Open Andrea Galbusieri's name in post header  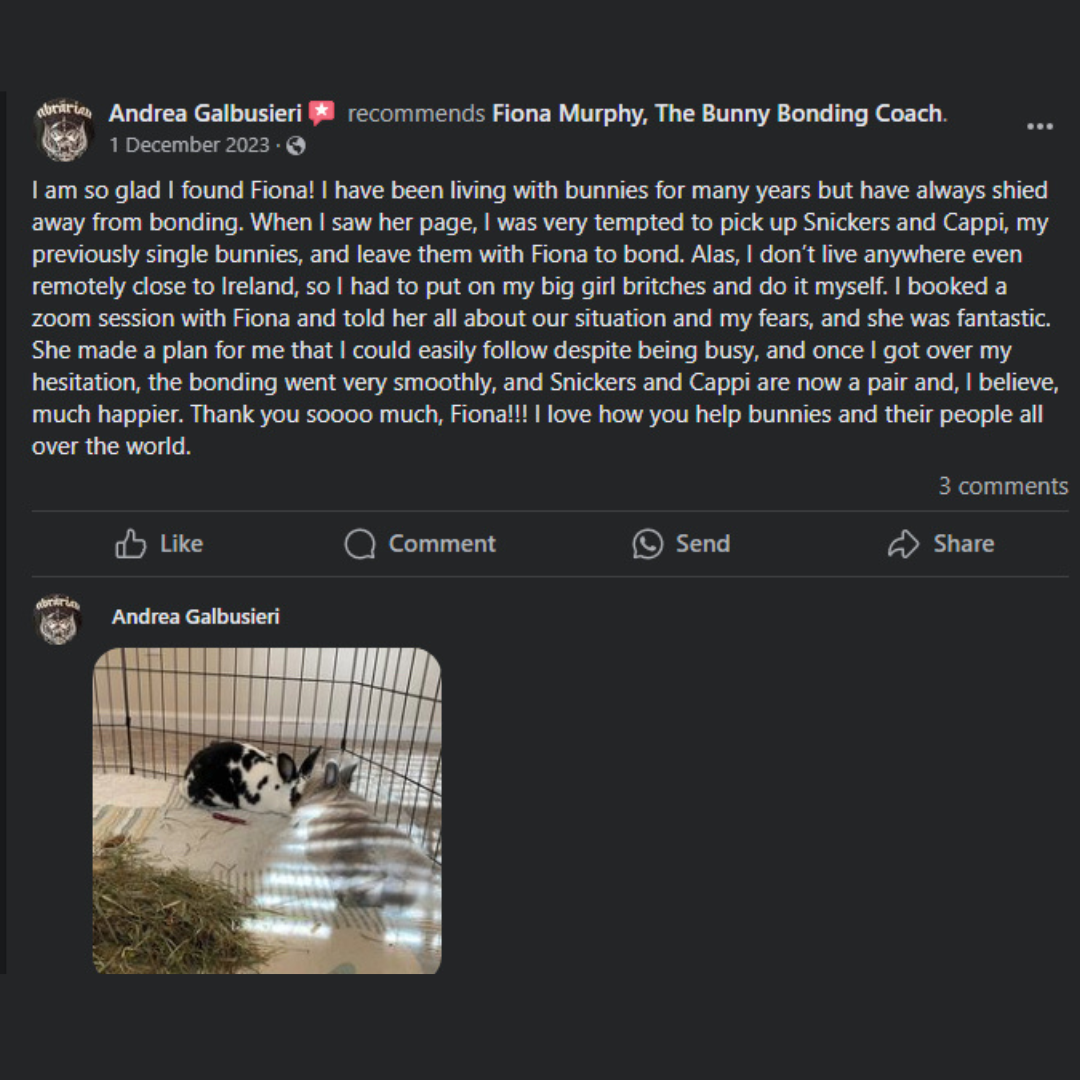(205, 114)
